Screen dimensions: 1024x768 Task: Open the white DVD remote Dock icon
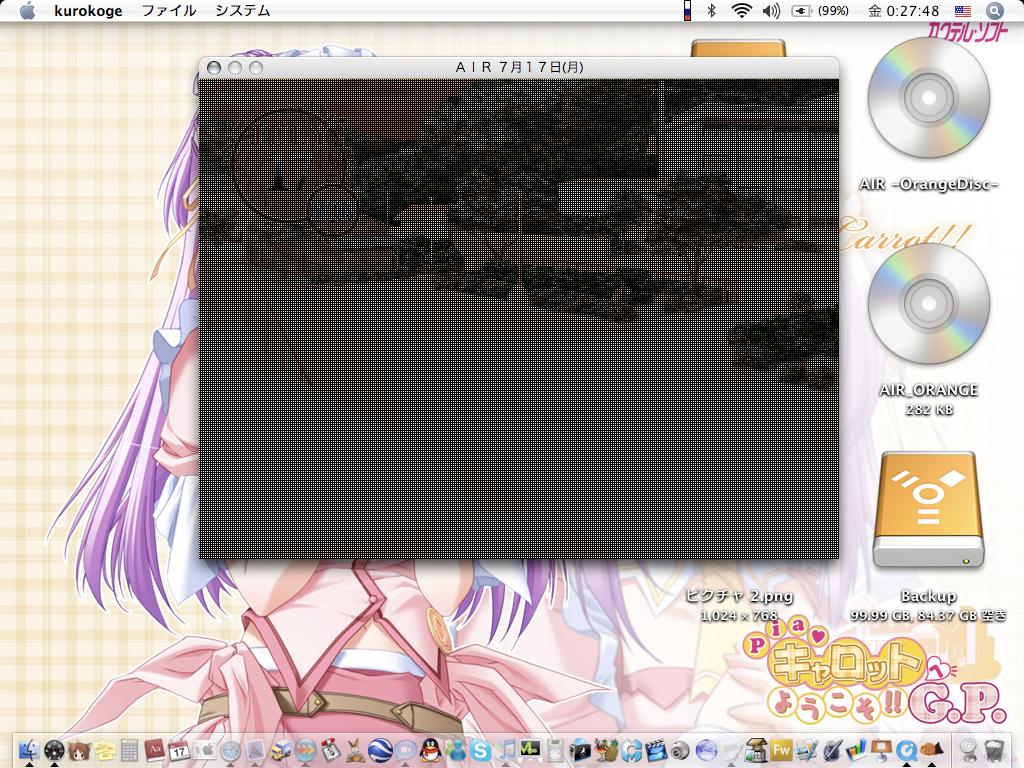(x=555, y=750)
